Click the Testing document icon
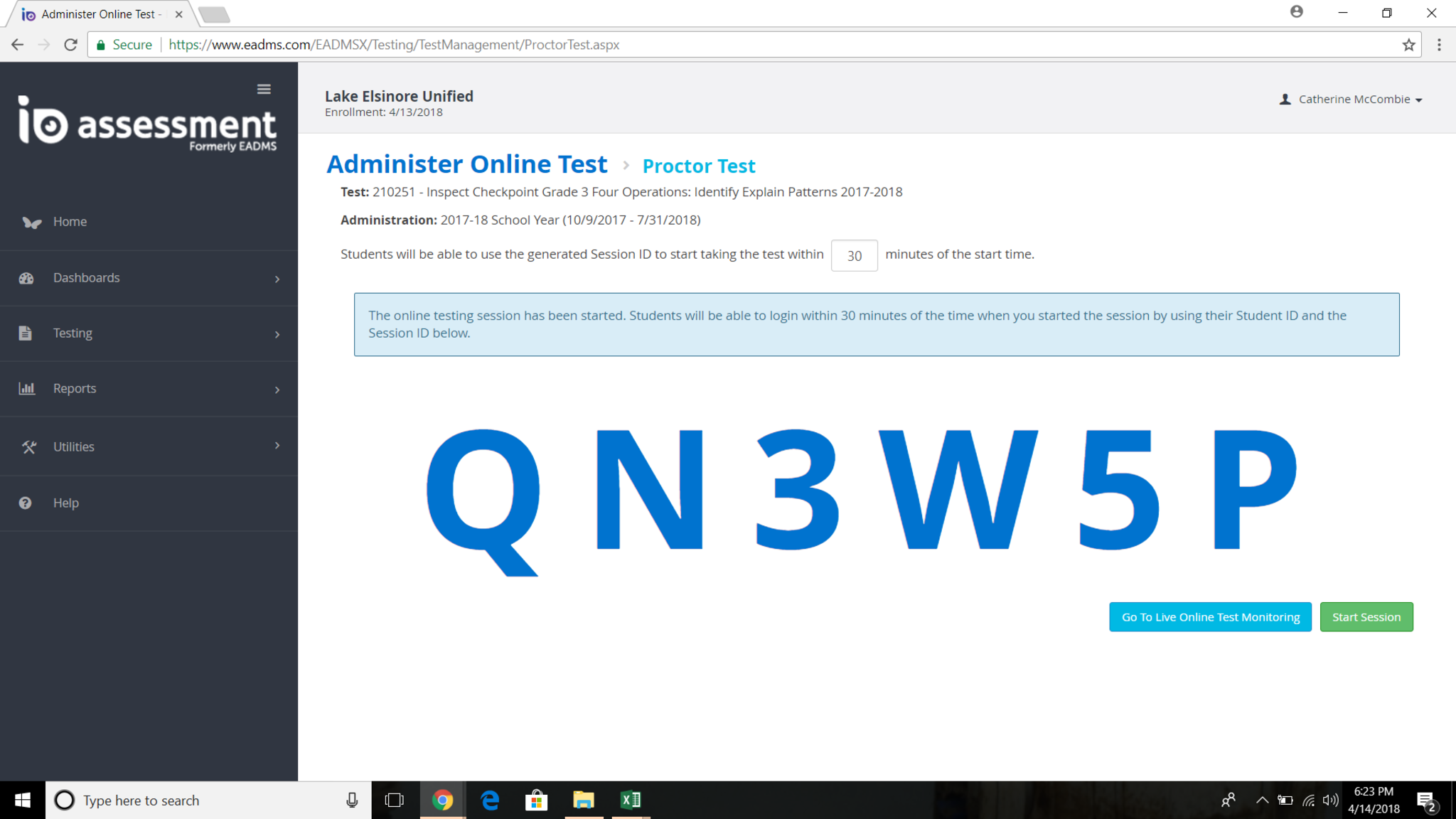This screenshot has height=819, width=1456. [x=26, y=333]
